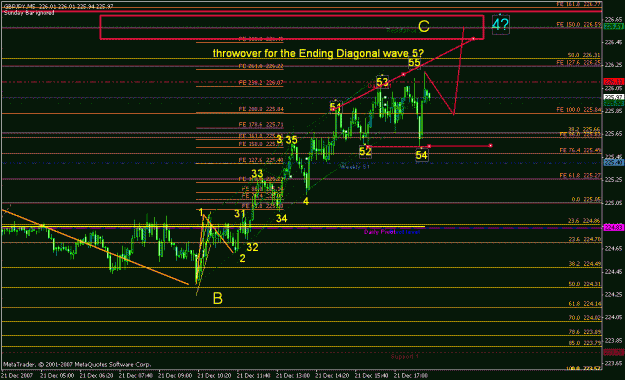Click the '52' wave label
The height and width of the screenshot is (380, 625).
click(365, 152)
